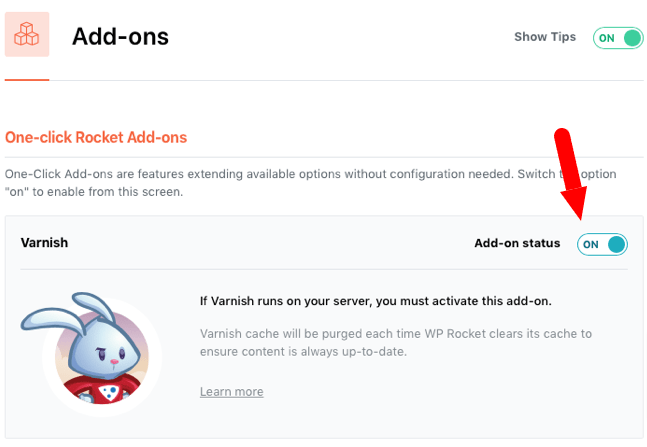Screen dimensions: 647x447
Task: Select the Varnish add-on title
Action: (x=45, y=243)
